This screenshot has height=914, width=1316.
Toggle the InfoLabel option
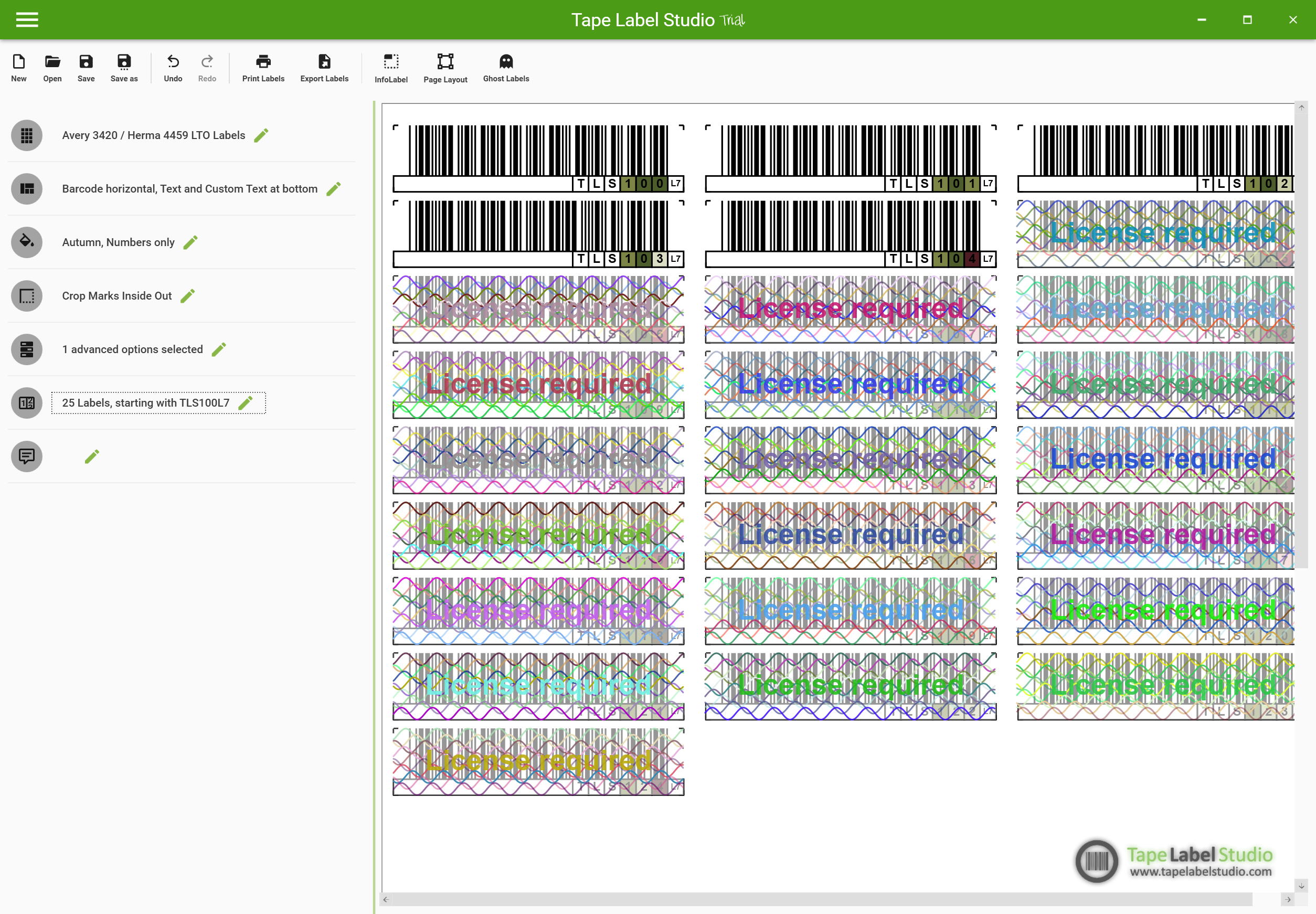click(x=391, y=69)
